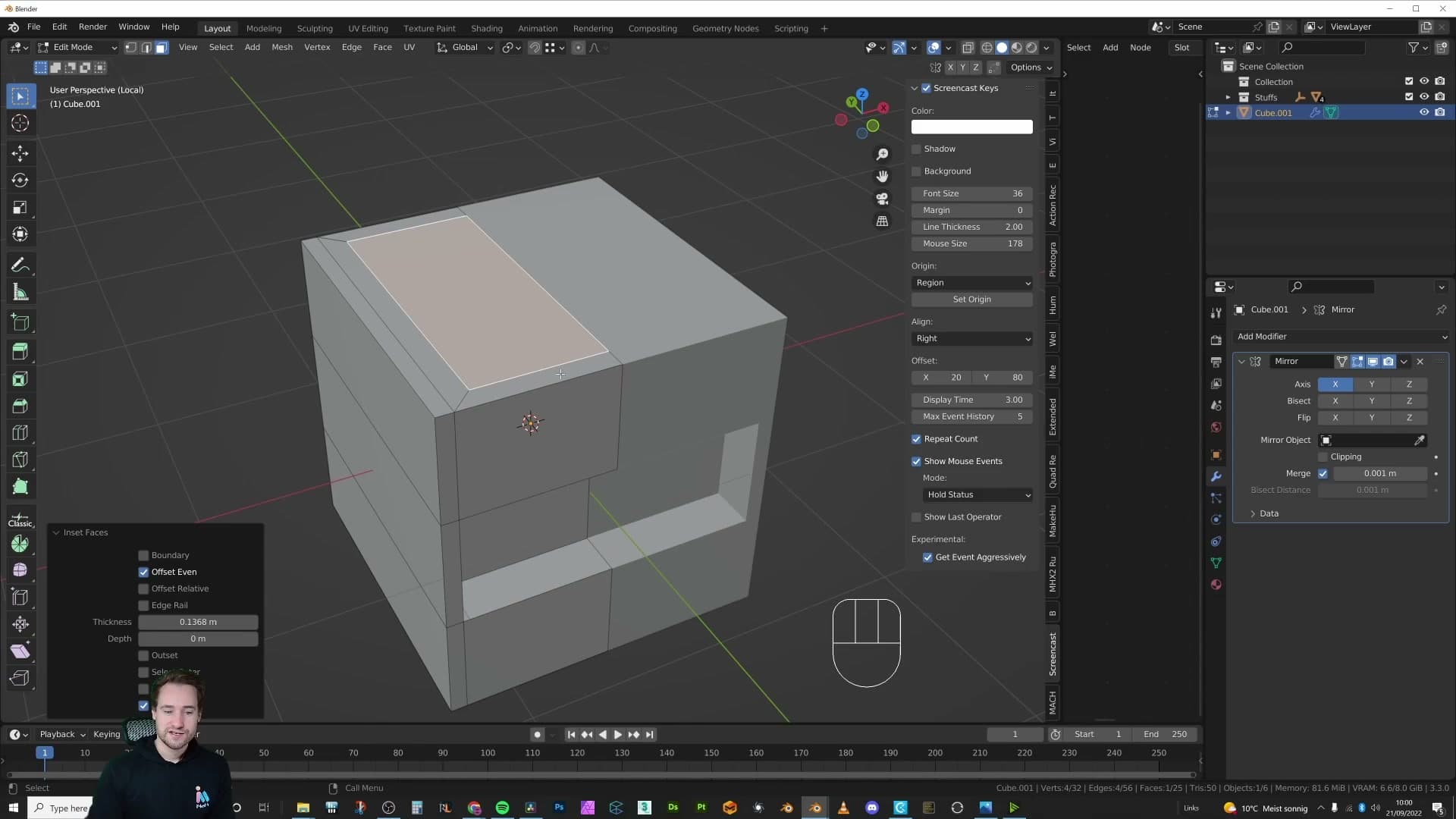
Task: Open Align Right dropdown
Action: pyautogui.click(x=972, y=339)
